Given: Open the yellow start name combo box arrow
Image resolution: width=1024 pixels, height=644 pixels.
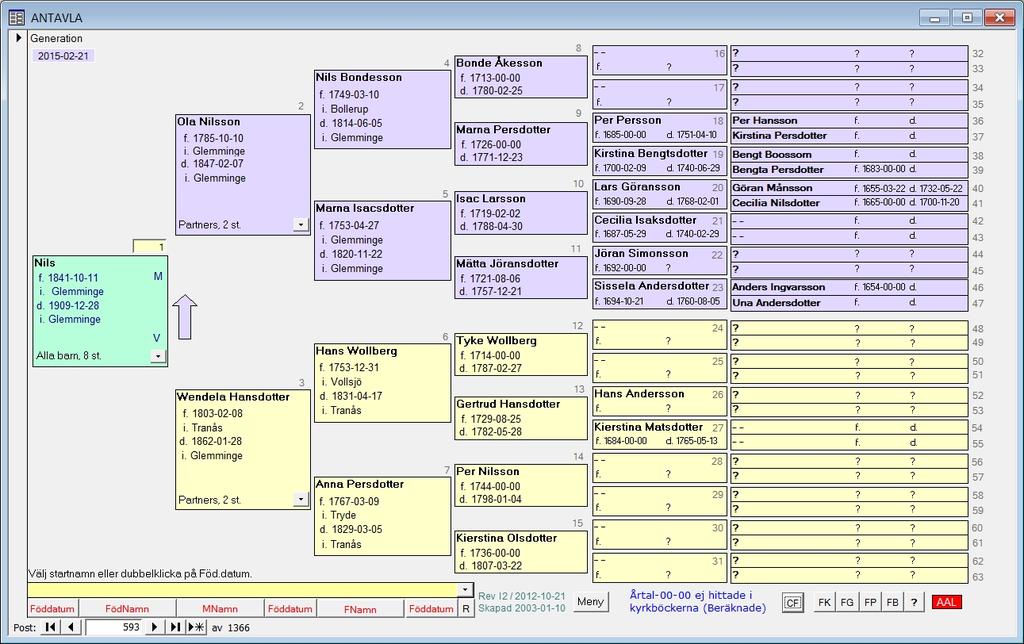Looking at the screenshot, I should click(464, 589).
